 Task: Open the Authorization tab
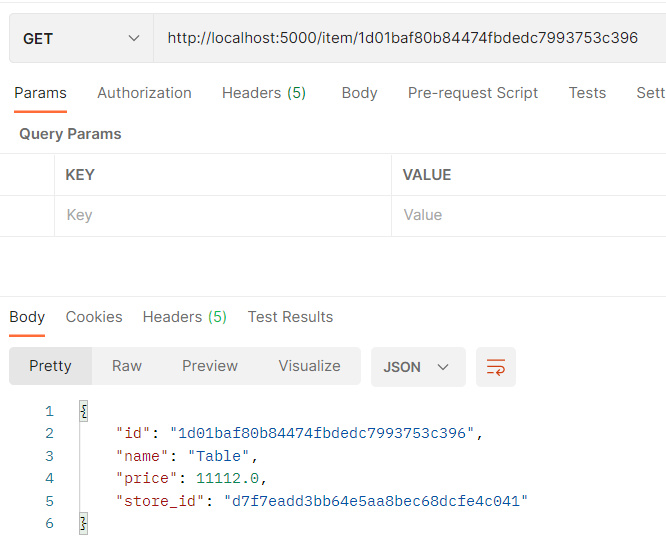pyautogui.click(x=144, y=93)
